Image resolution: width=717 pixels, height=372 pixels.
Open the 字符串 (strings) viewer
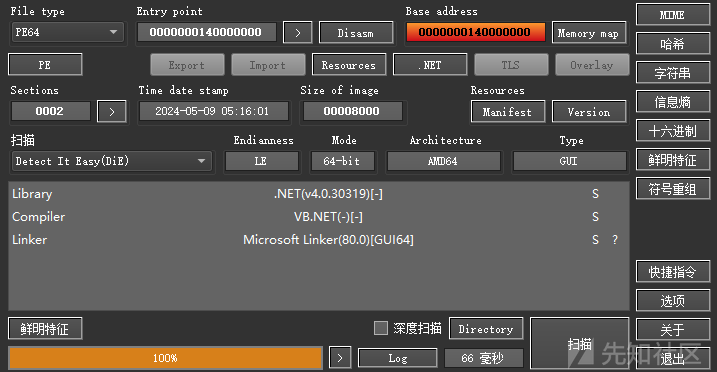click(x=673, y=73)
